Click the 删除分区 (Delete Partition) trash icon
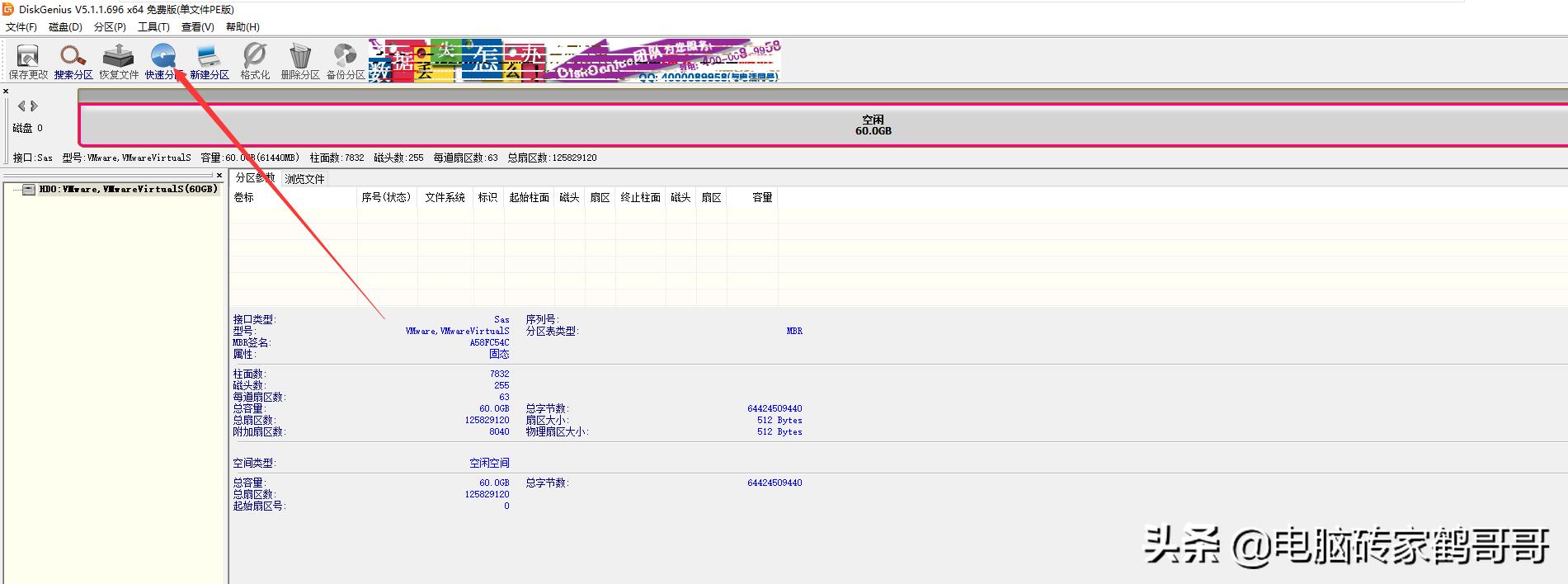This screenshot has width=1568, height=584. pyautogui.click(x=300, y=60)
